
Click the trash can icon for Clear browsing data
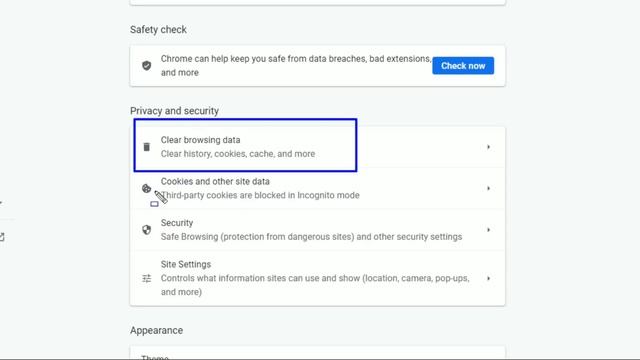pyautogui.click(x=147, y=147)
